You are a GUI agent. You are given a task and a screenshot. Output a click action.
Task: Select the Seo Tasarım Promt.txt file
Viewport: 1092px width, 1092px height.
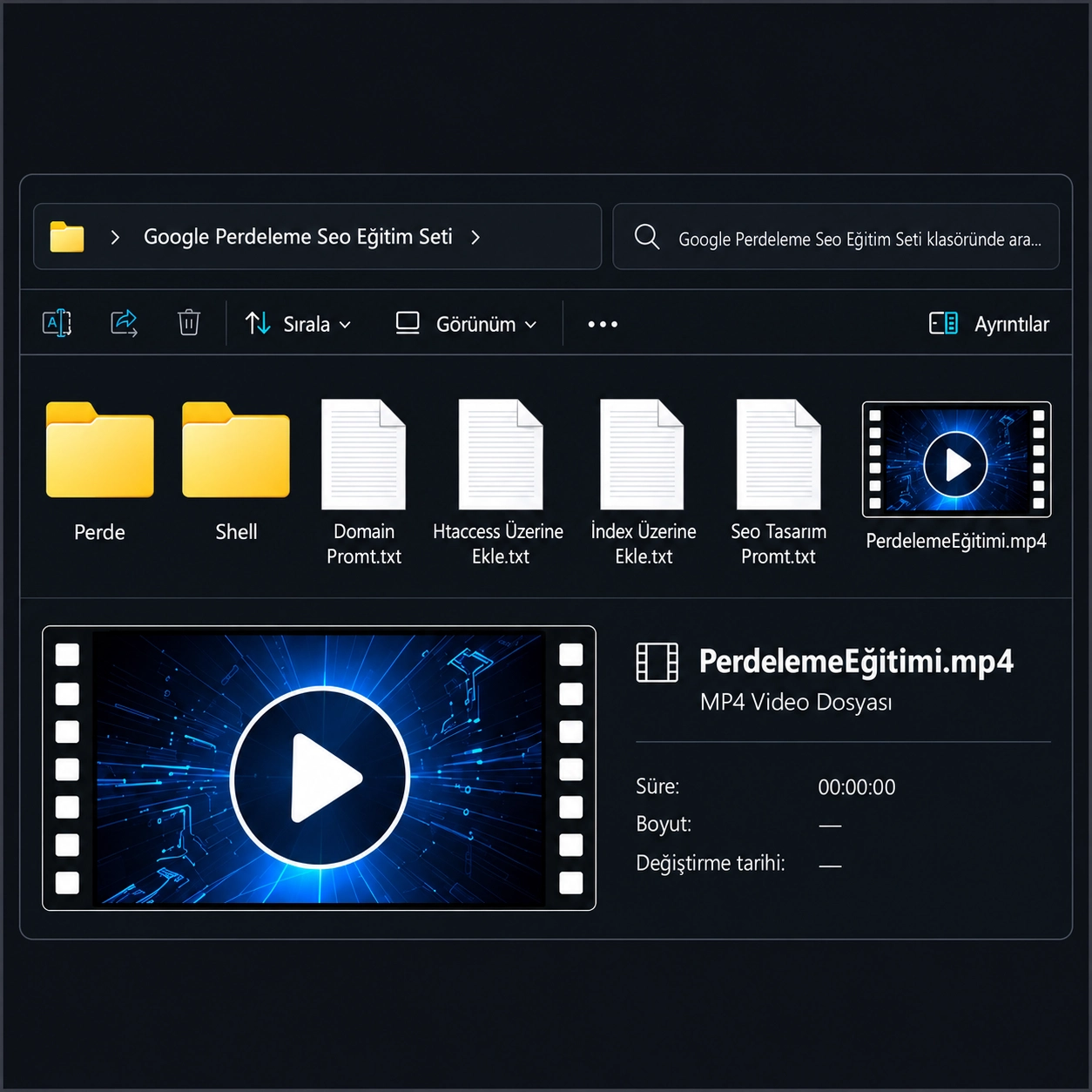[x=779, y=483]
